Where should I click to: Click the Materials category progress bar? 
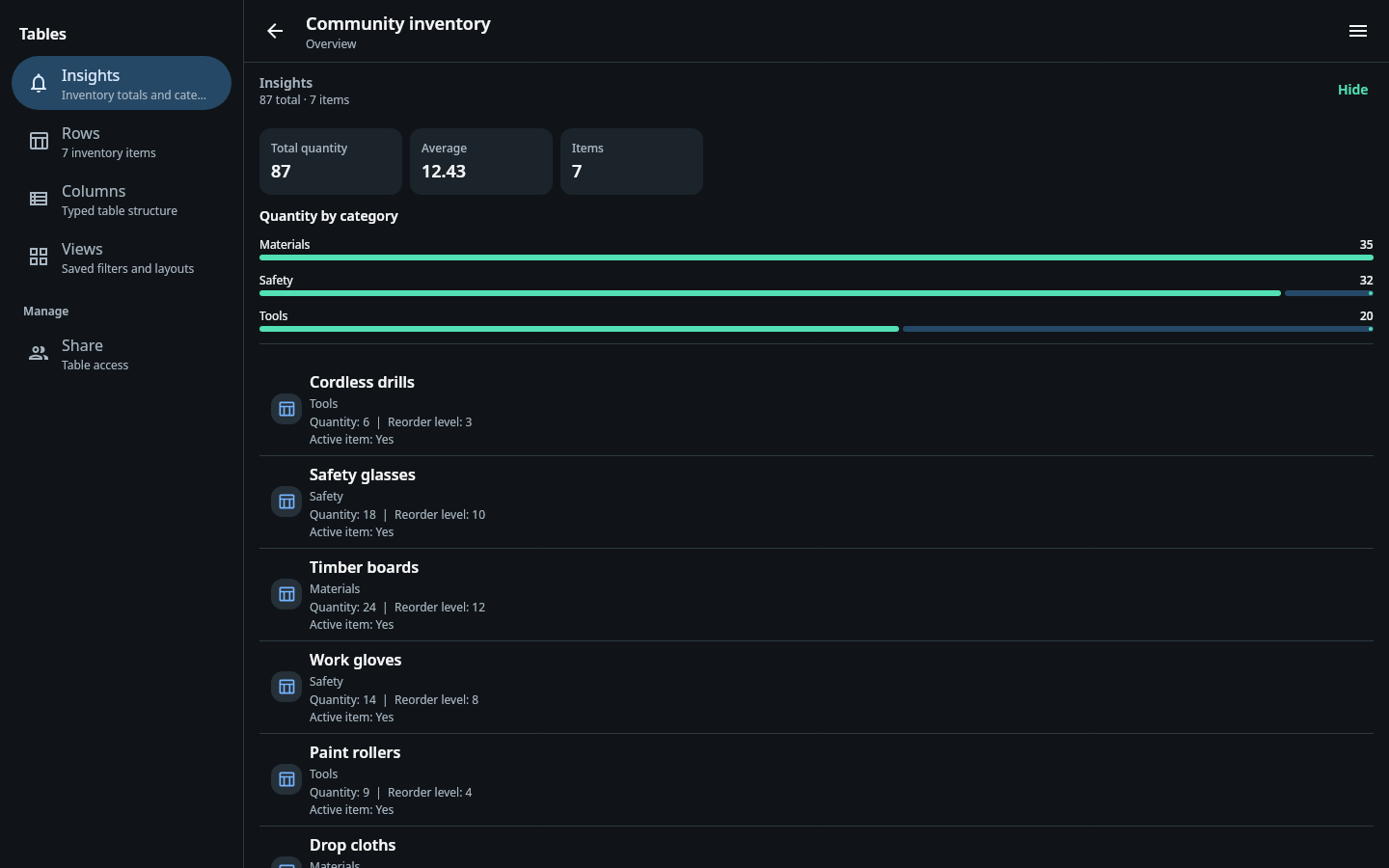(x=816, y=258)
